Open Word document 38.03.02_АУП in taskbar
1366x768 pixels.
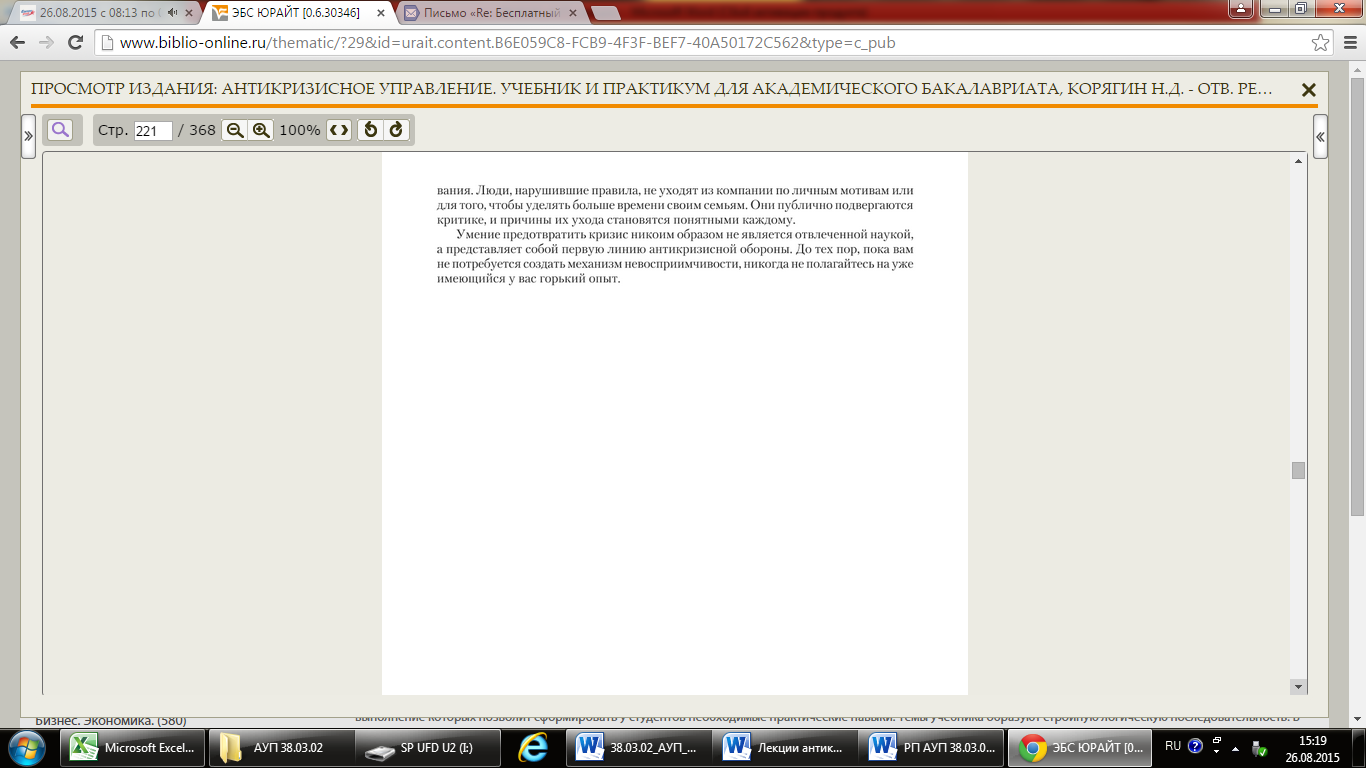tap(640, 747)
